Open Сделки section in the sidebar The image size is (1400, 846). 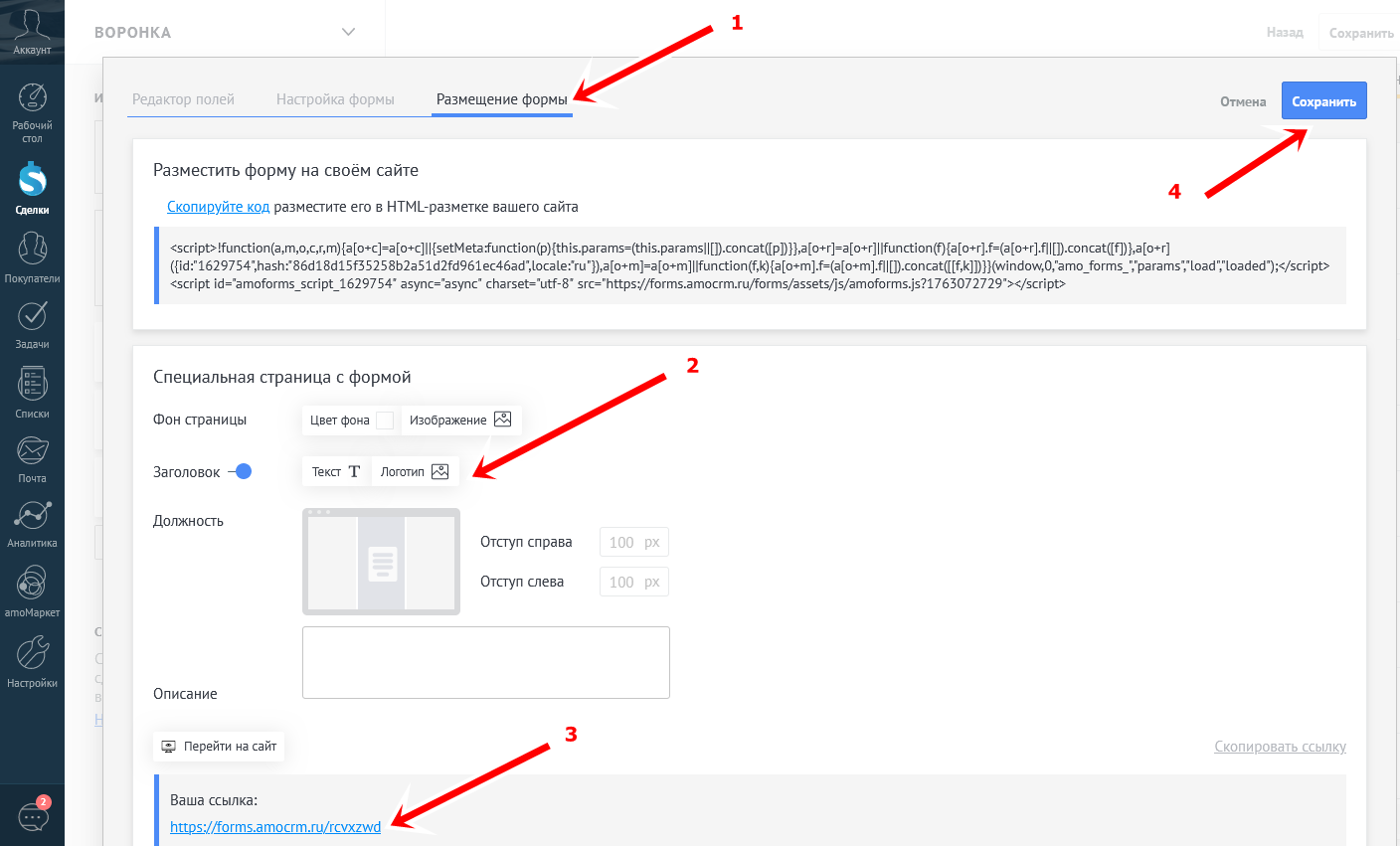click(x=32, y=187)
